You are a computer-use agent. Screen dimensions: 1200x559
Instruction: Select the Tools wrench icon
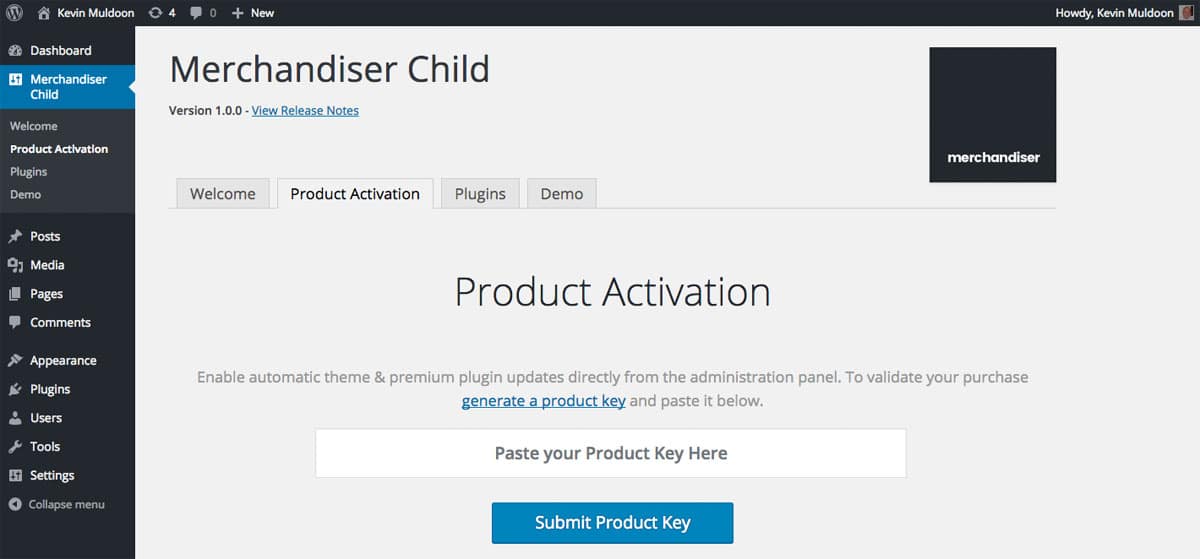click(15, 447)
